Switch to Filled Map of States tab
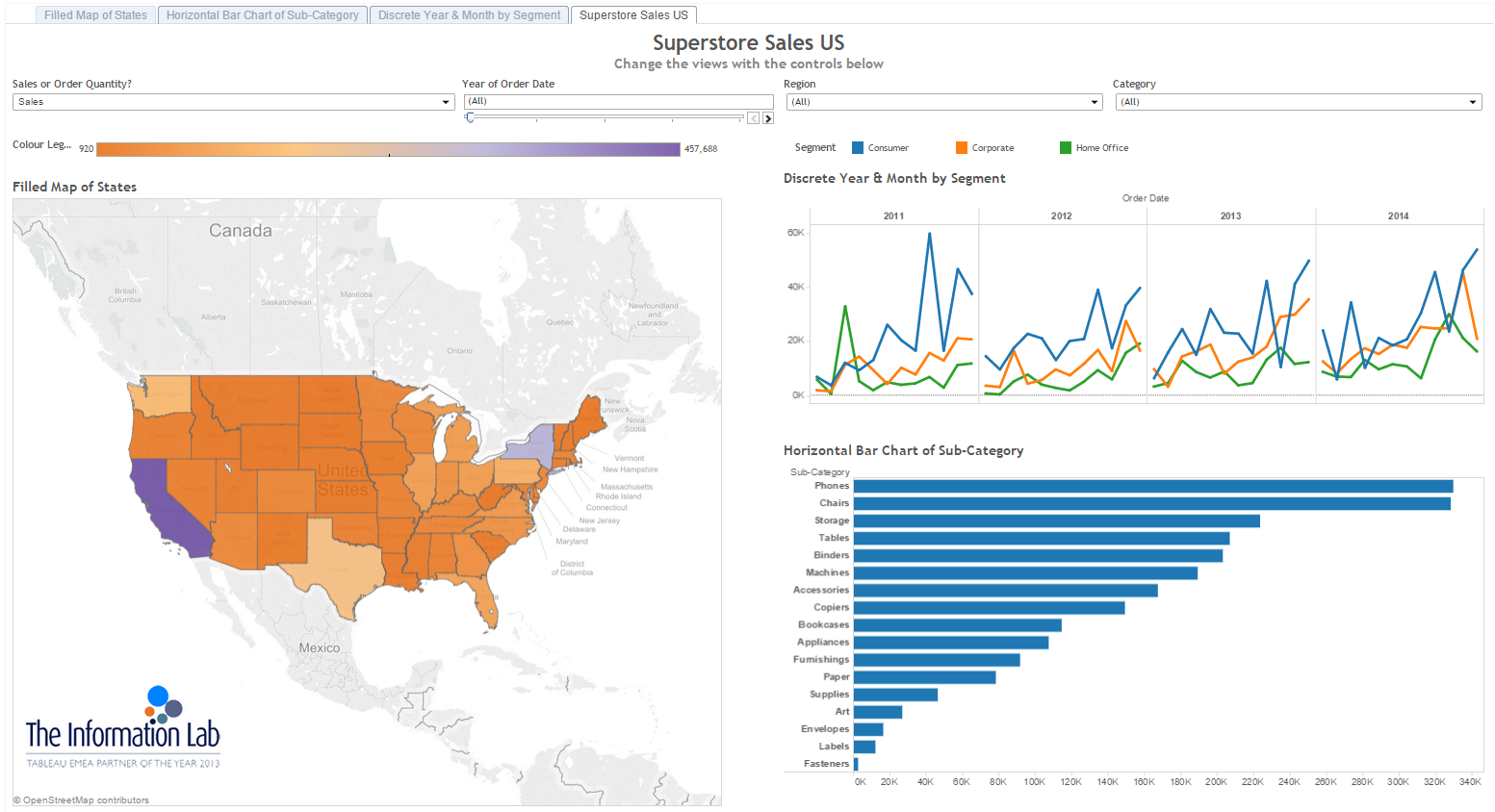1495x812 pixels. coord(95,15)
